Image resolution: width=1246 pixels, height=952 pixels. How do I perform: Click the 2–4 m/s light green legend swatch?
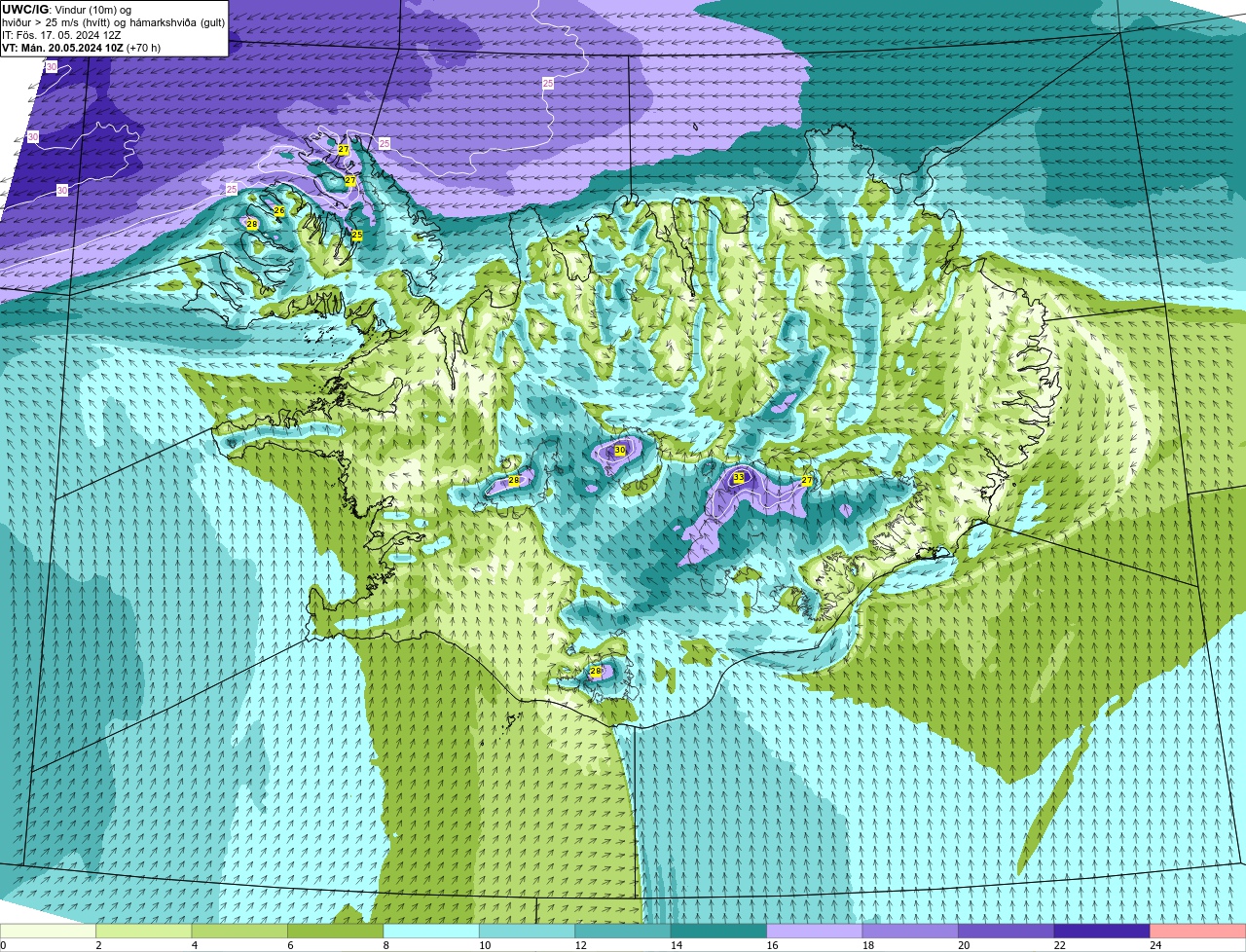pos(145,931)
